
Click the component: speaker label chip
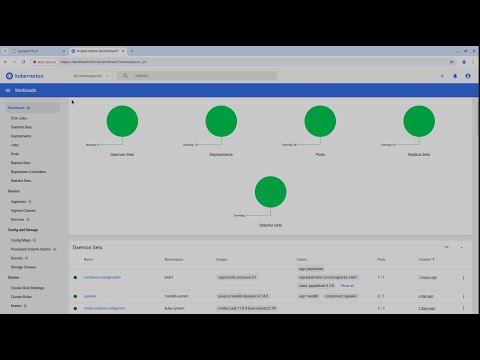(x=341, y=296)
